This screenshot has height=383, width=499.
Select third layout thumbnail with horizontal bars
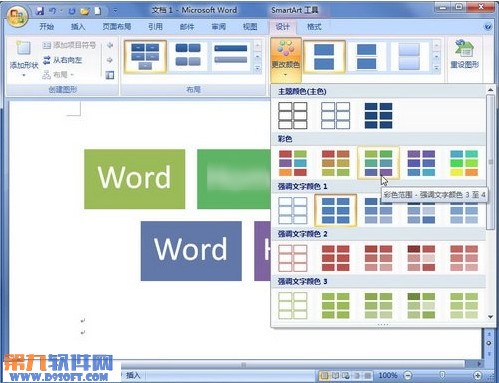point(231,55)
